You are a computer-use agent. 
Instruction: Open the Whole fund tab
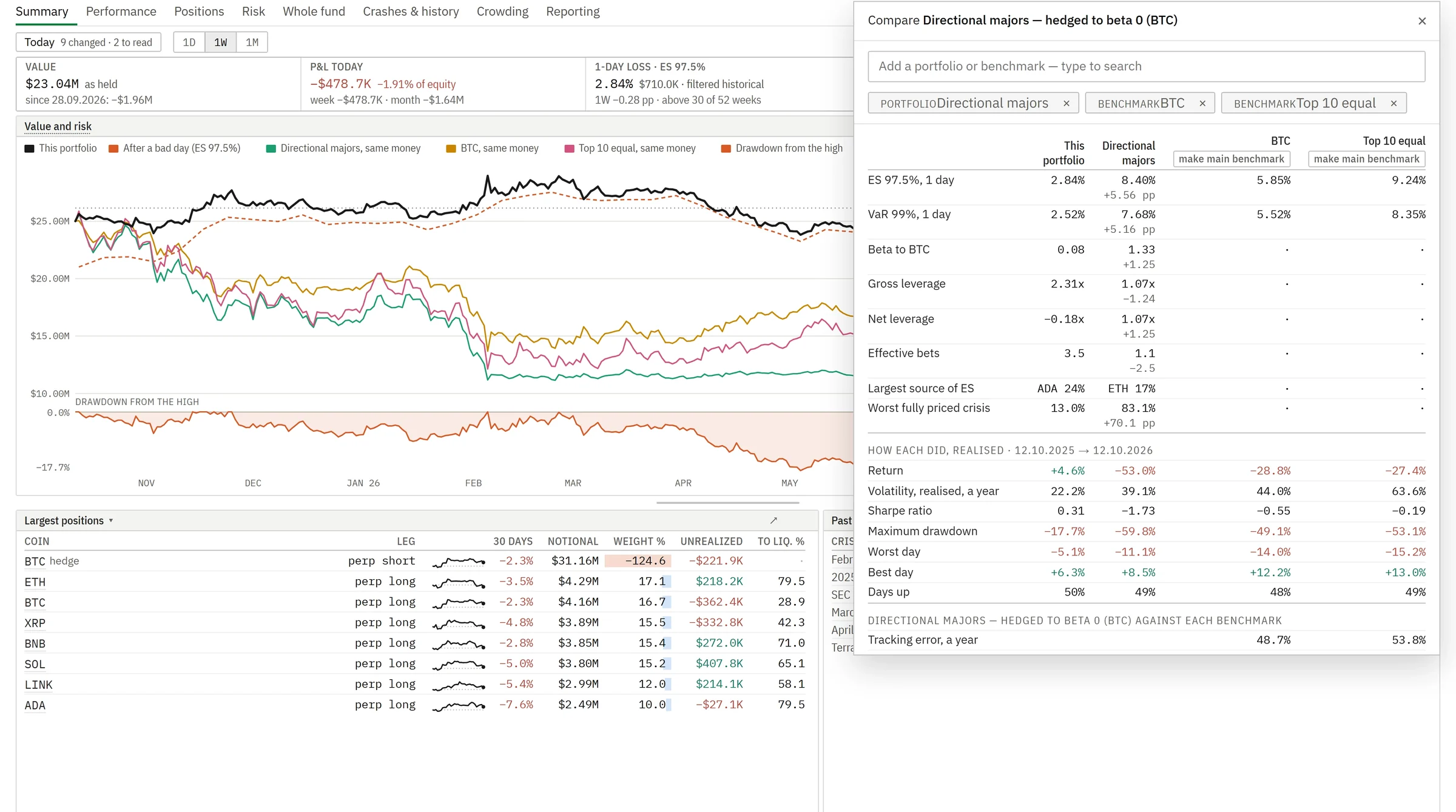[314, 12]
